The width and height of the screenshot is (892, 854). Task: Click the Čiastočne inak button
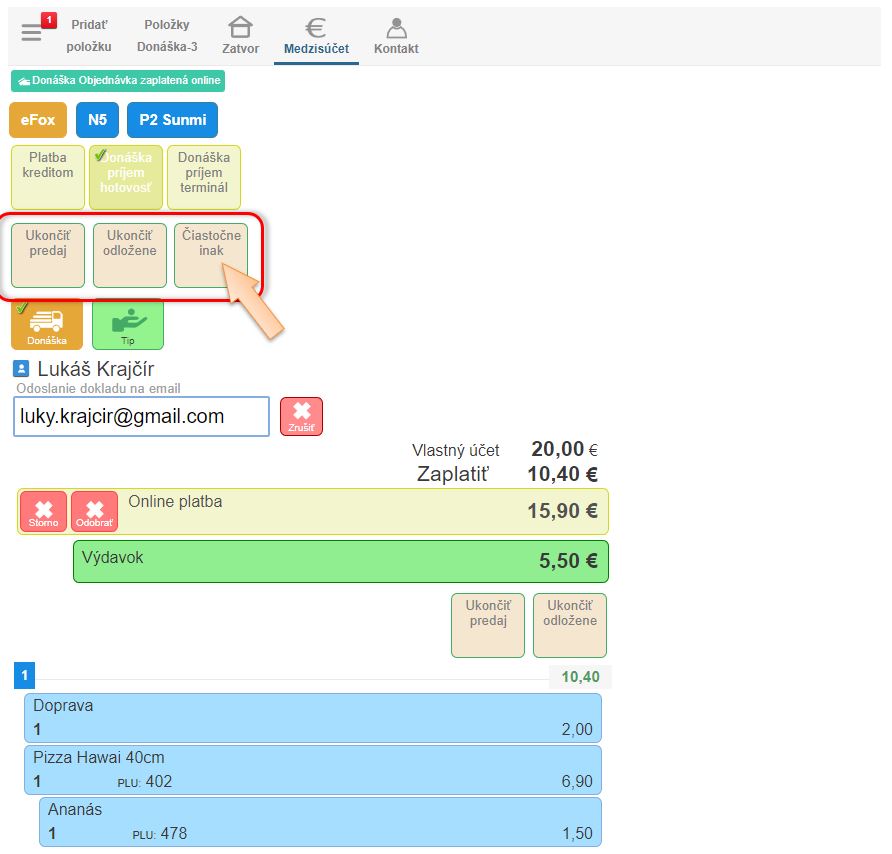(x=210, y=255)
